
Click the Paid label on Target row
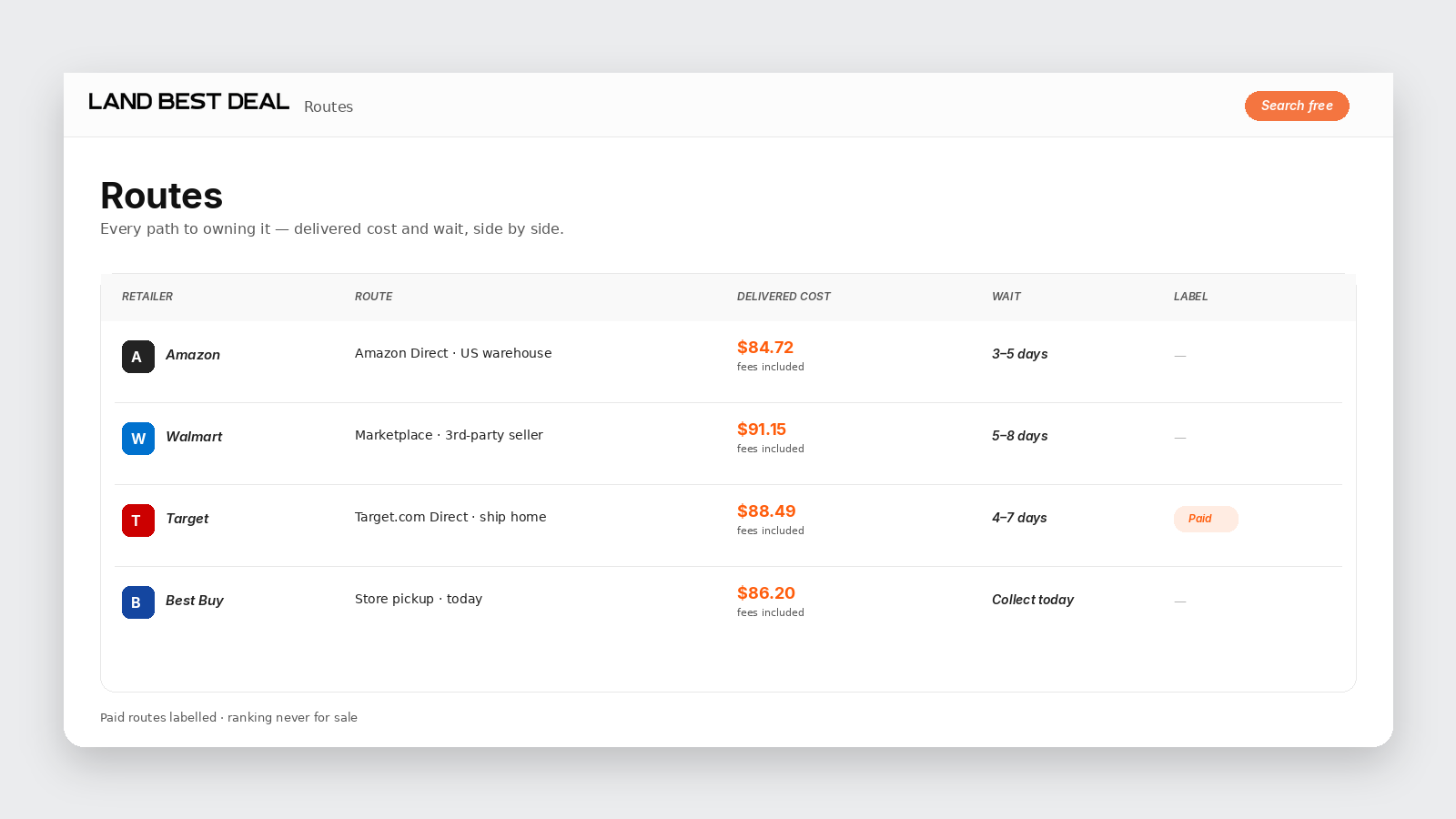click(x=1206, y=519)
